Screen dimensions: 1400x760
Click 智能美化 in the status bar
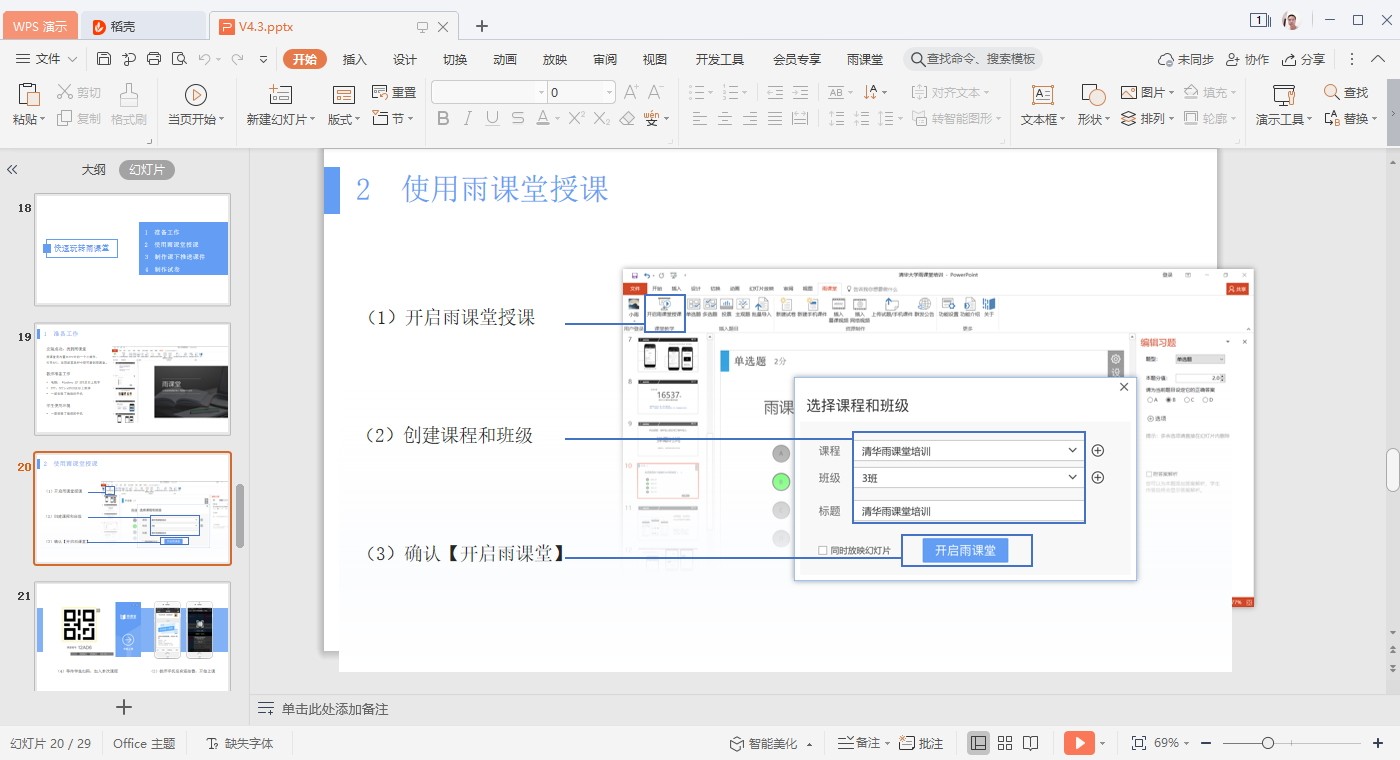coord(770,743)
